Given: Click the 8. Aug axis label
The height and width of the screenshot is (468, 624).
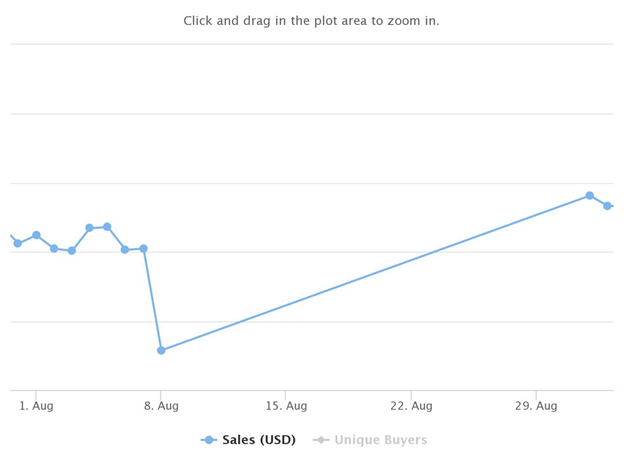Looking at the screenshot, I should pos(161,406).
